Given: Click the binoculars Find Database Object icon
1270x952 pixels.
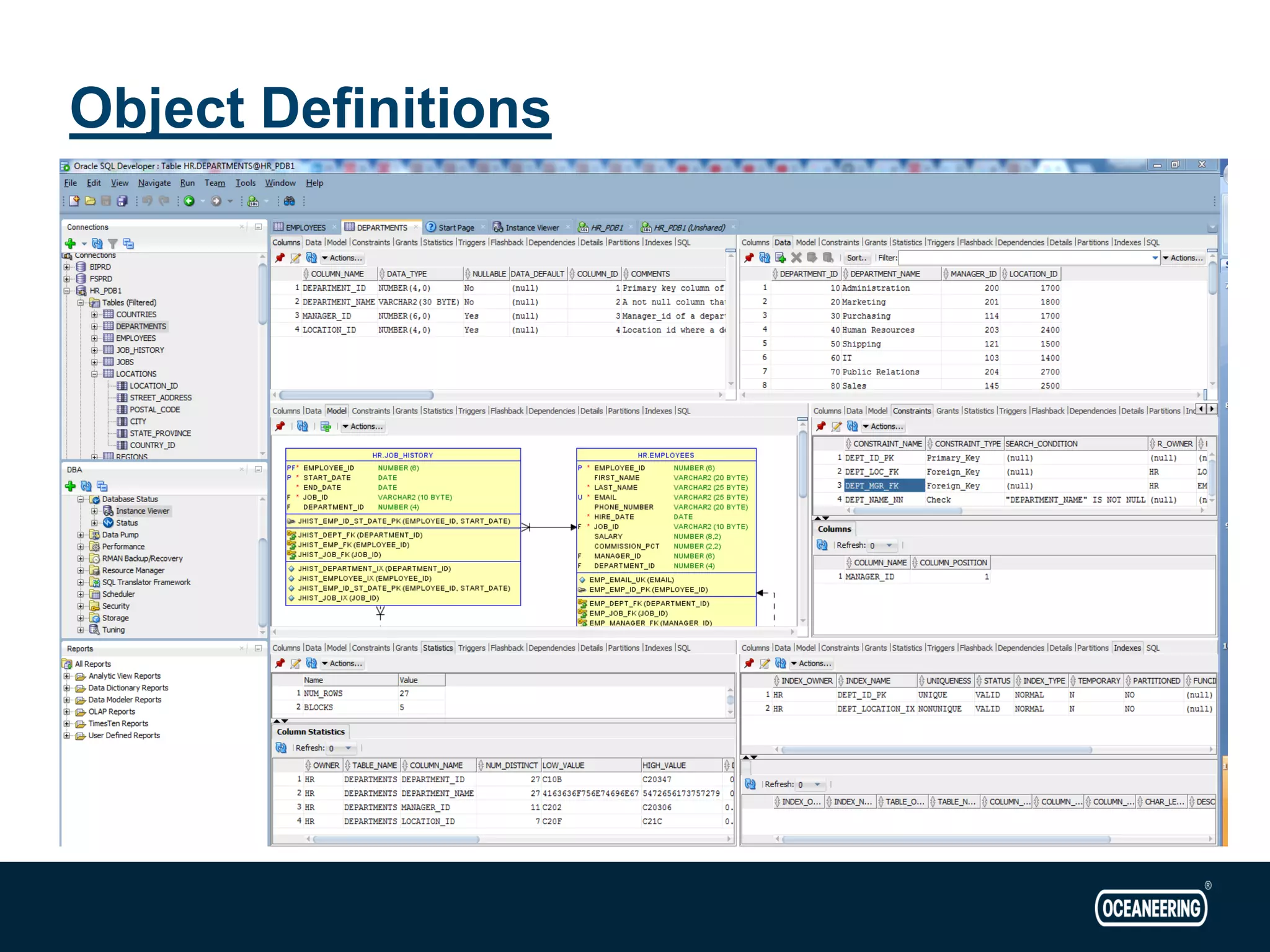Looking at the screenshot, I should [289, 201].
